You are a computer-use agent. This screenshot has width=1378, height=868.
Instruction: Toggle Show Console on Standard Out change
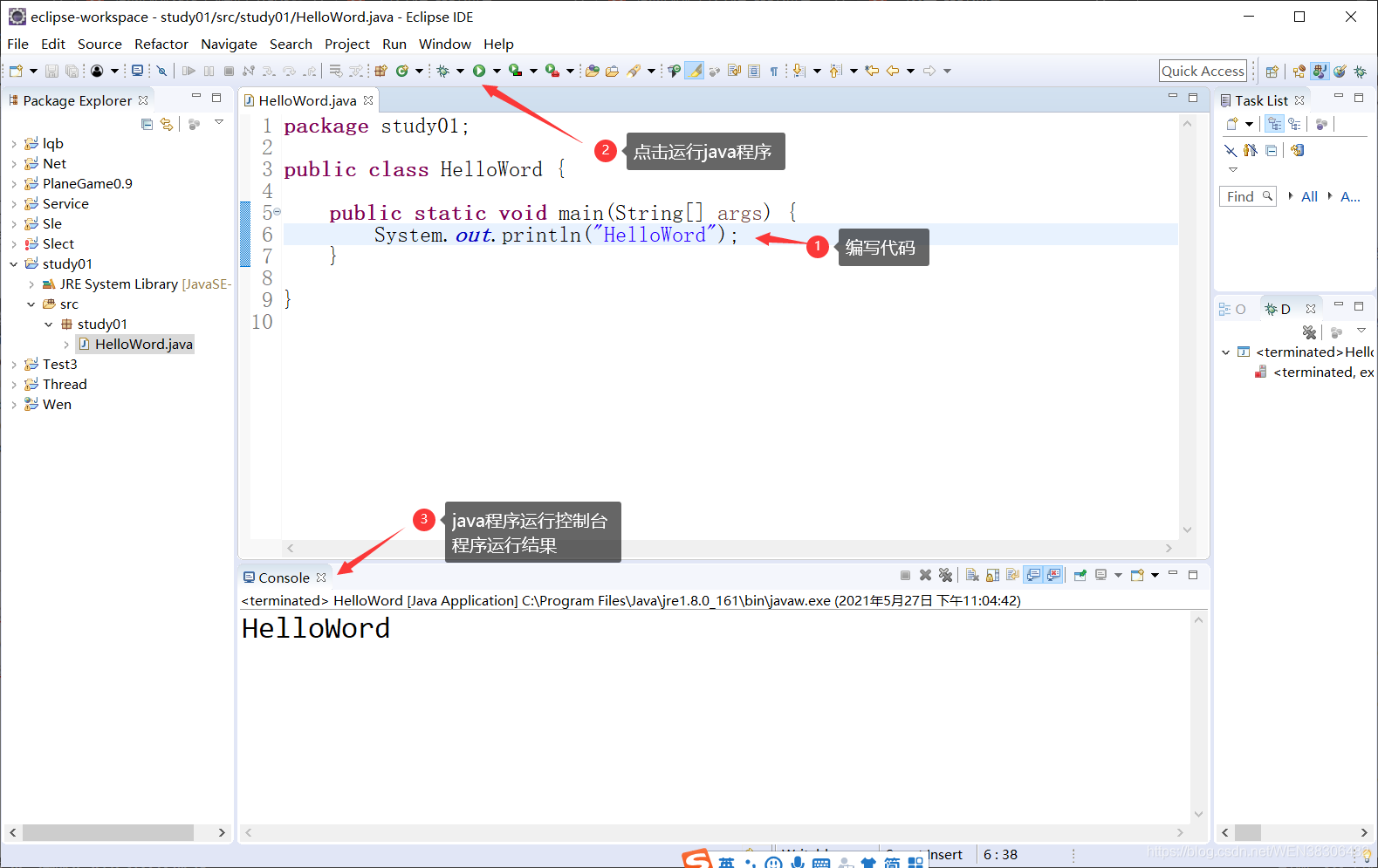coord(1033,575)
